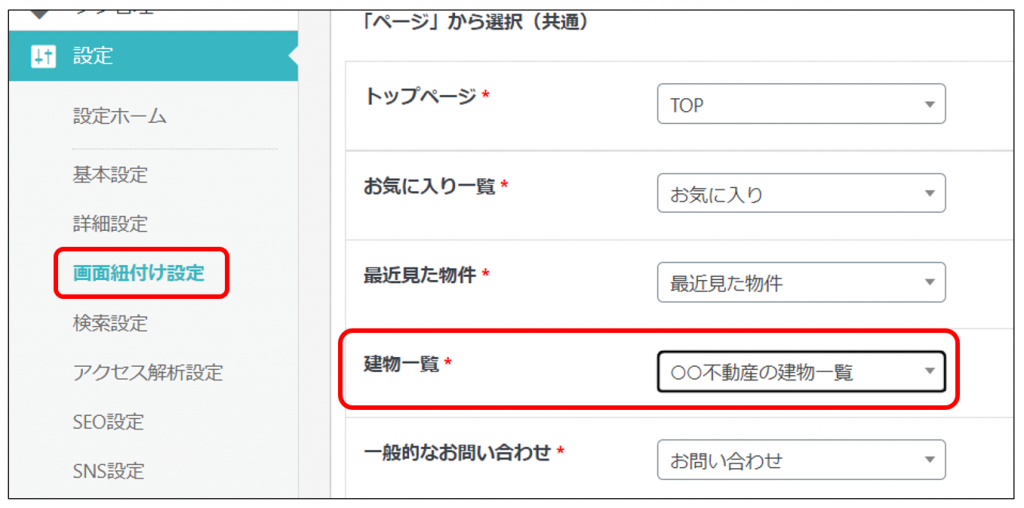1024x508 pixels.
Task: Open 設定ホーム in the sidebar
Action: pos(119,116)
